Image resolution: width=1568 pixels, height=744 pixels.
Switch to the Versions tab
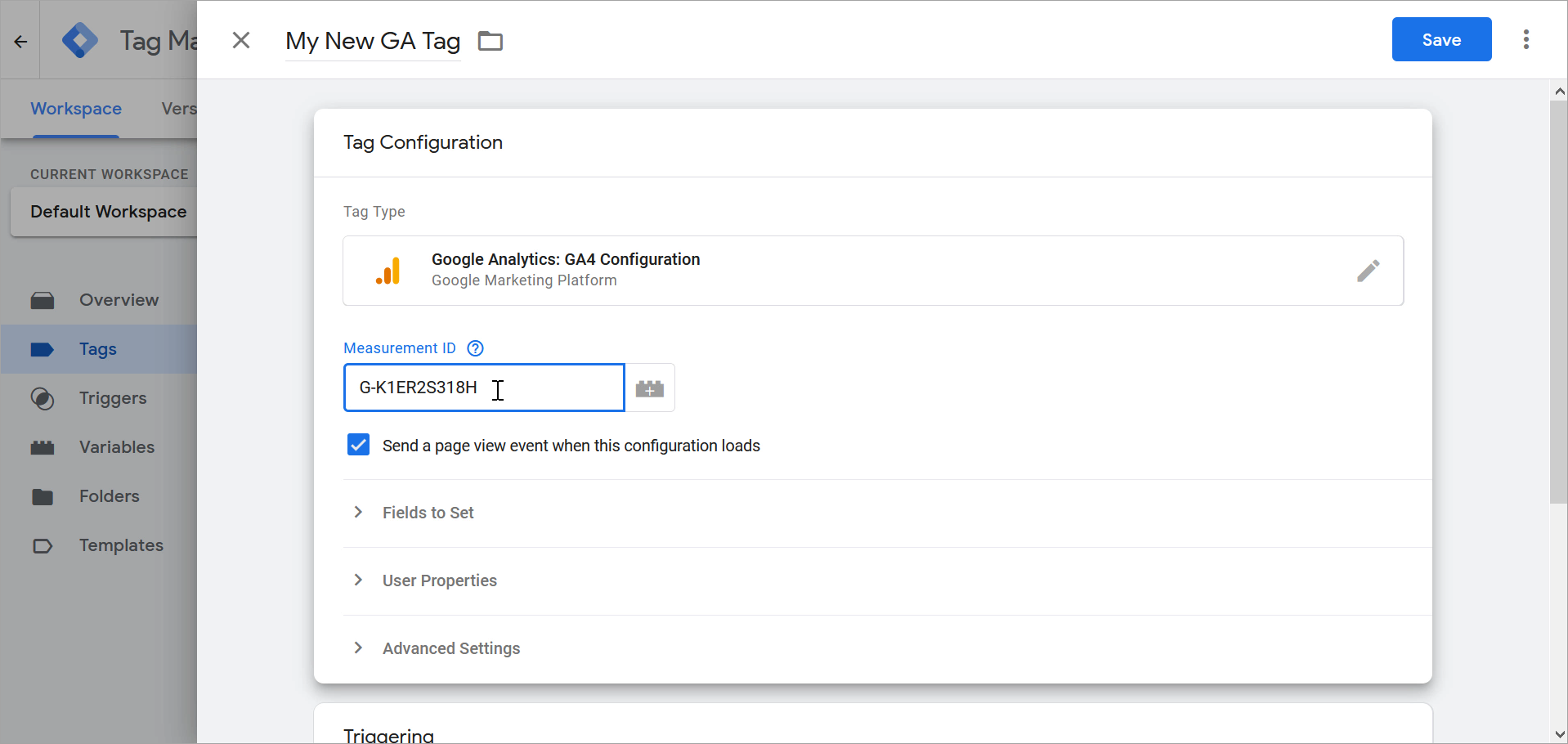pos(179,109)
